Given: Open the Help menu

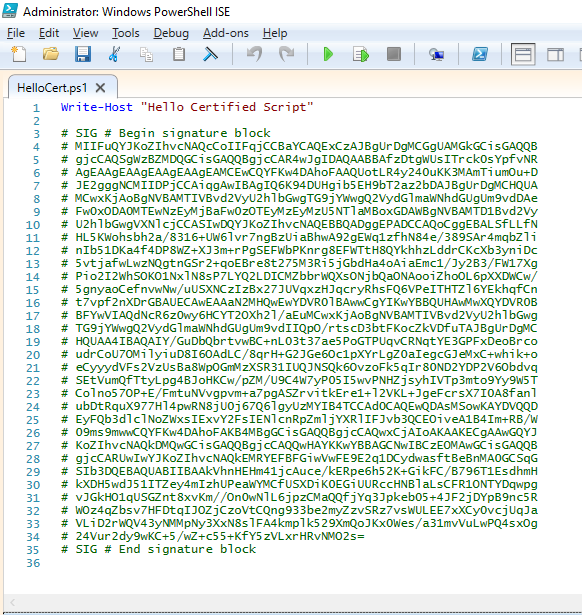Looking at the screenshot, I should pos(275,33).
